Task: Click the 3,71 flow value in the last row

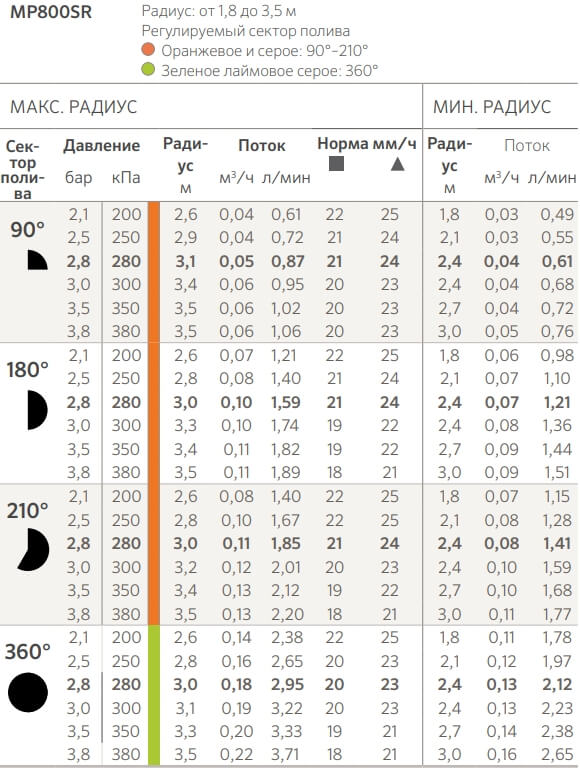Action: [288, 755]
